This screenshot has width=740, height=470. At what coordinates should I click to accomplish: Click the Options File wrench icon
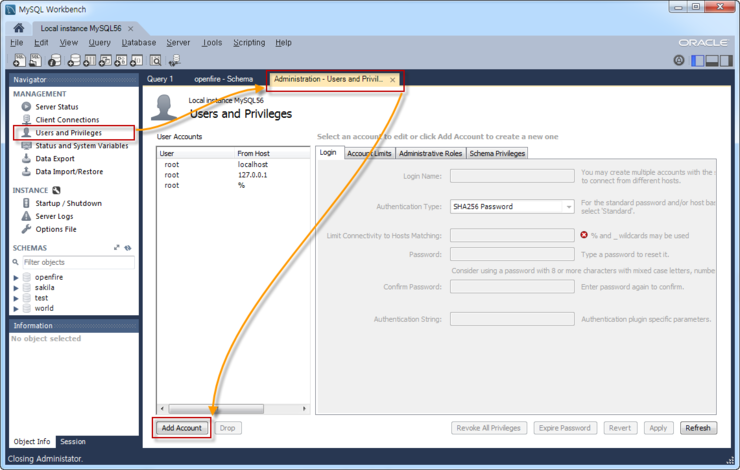[x=26, y=229]
